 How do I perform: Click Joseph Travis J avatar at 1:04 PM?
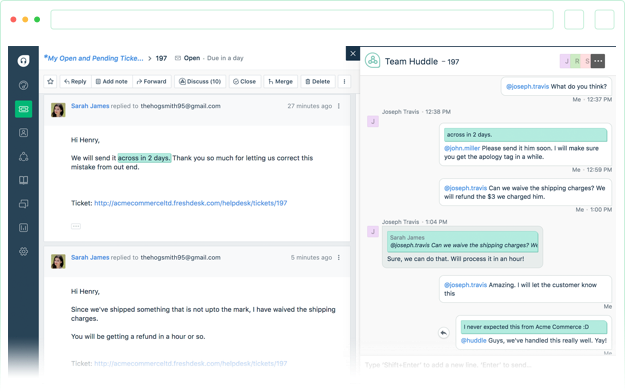pyautogui.click(x=373, y=231)
